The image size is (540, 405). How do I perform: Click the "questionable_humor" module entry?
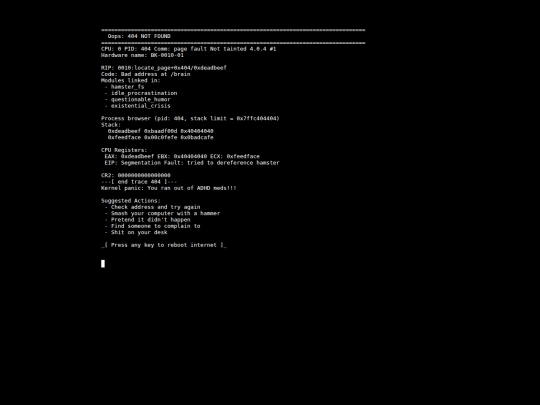pyautogui.click(x=141, y=99)
